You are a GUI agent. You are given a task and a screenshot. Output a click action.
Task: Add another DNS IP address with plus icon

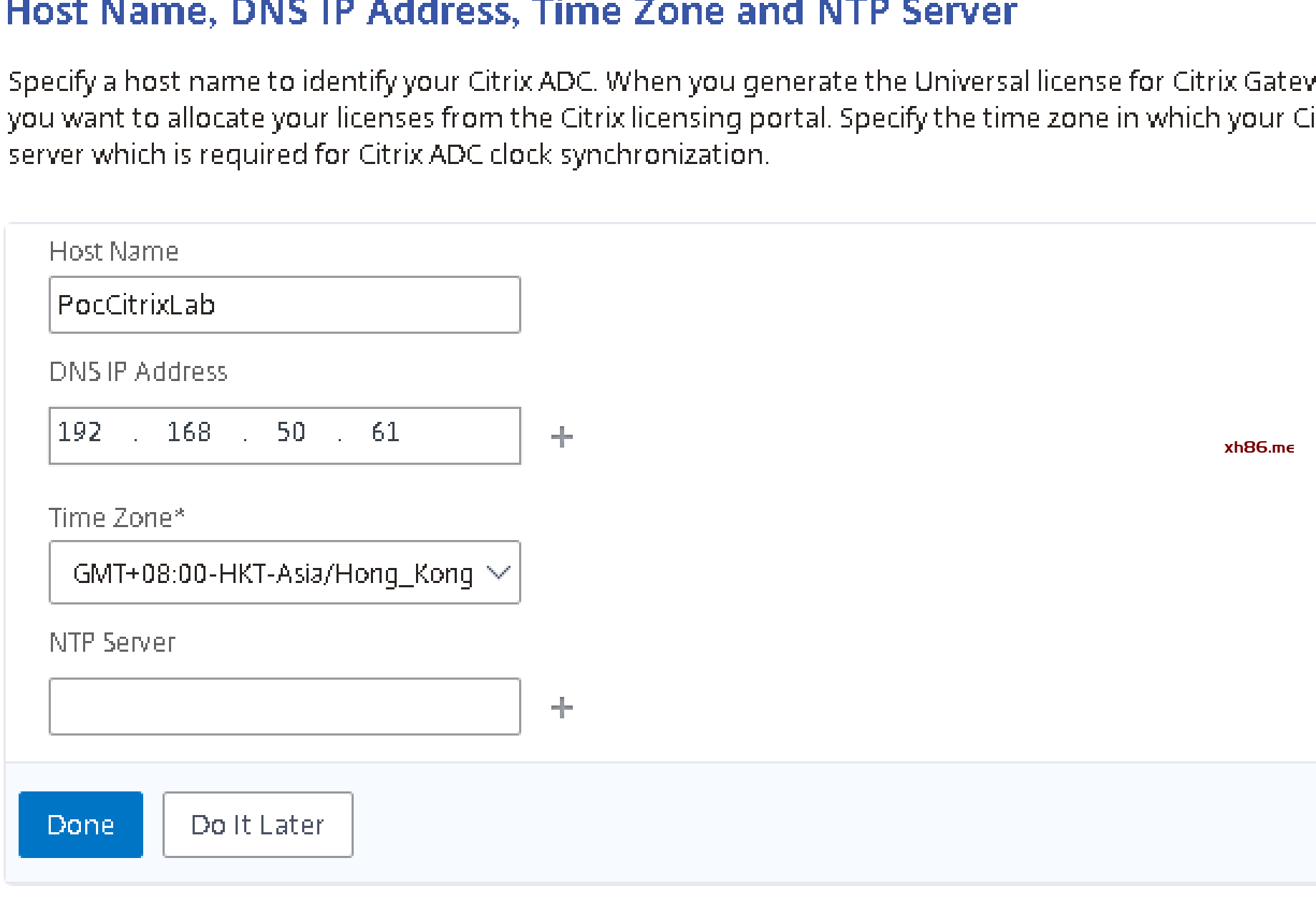click(x=562, y=436)
